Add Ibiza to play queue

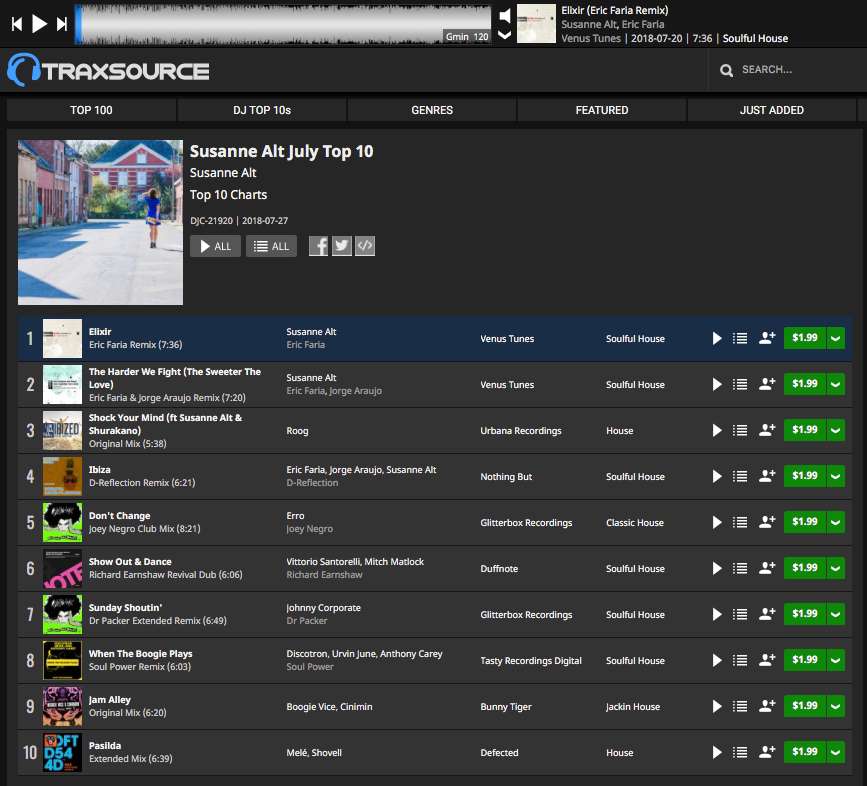pos(740,476)
